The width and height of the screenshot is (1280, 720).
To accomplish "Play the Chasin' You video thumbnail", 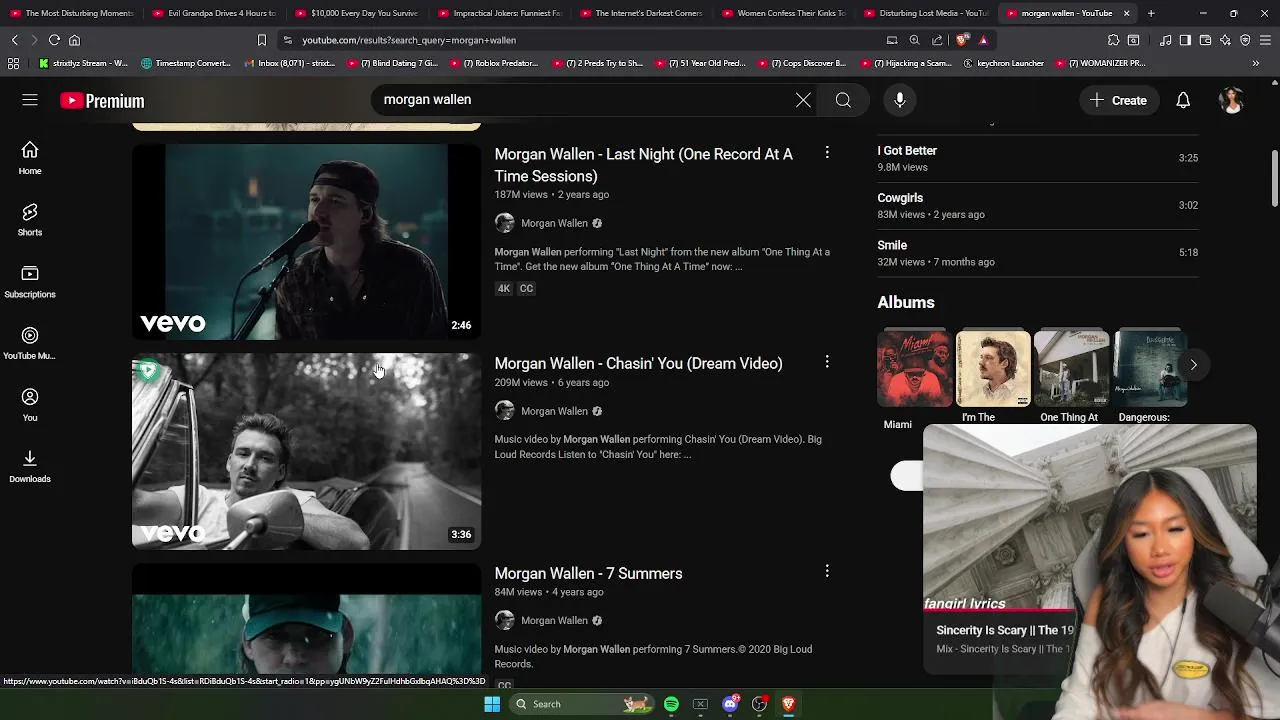I will click(306, 451).
